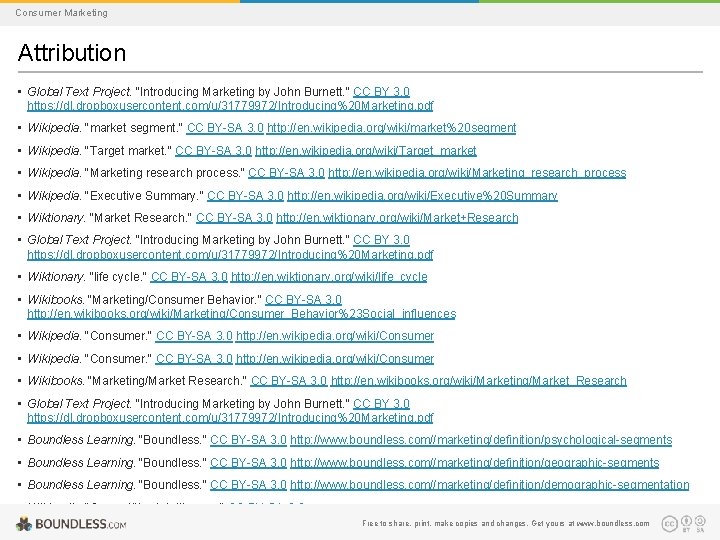
Task: Open license link for Marketing research process
Action: tap(286, 173)
